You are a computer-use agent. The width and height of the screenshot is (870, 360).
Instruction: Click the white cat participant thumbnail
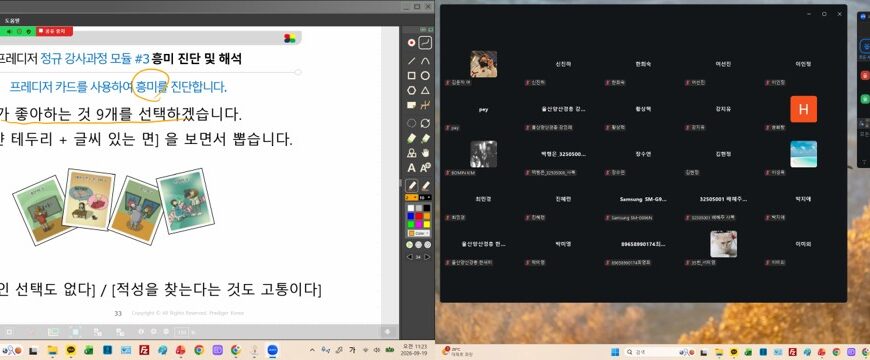click(724, 244)
